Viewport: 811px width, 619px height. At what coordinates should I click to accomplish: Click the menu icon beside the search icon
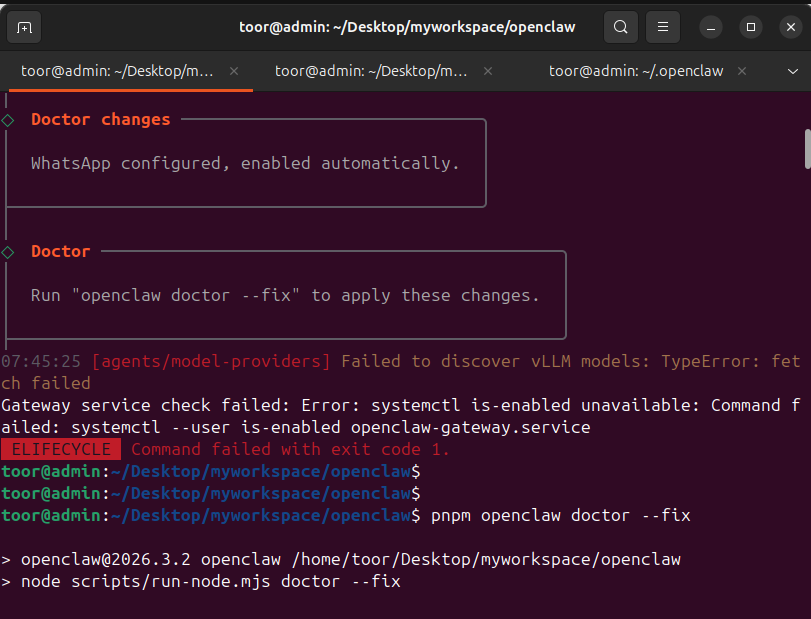662,27
